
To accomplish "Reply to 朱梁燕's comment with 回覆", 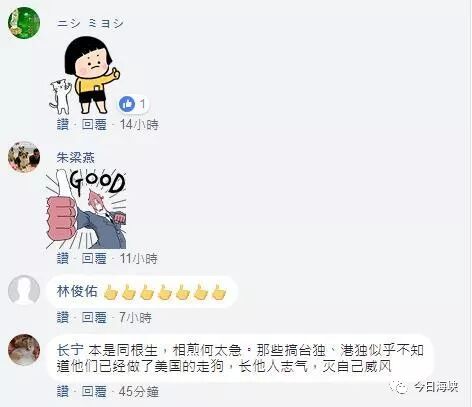I will (94, 258).
